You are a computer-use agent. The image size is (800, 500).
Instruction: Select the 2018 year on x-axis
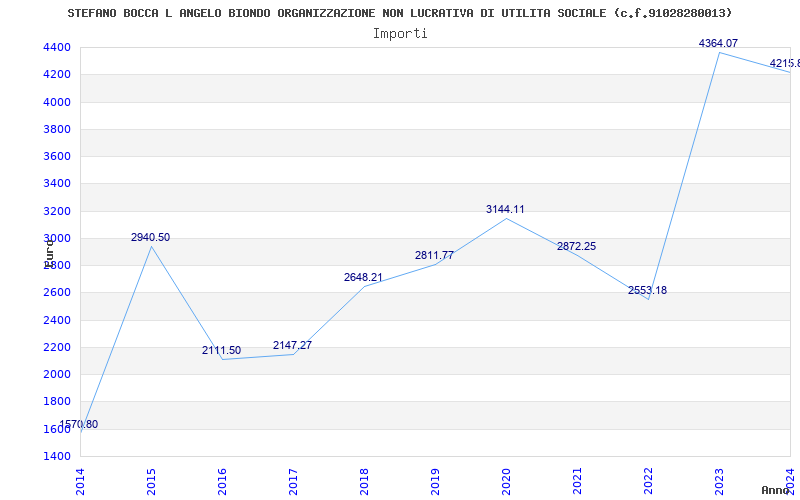point(364,482)
